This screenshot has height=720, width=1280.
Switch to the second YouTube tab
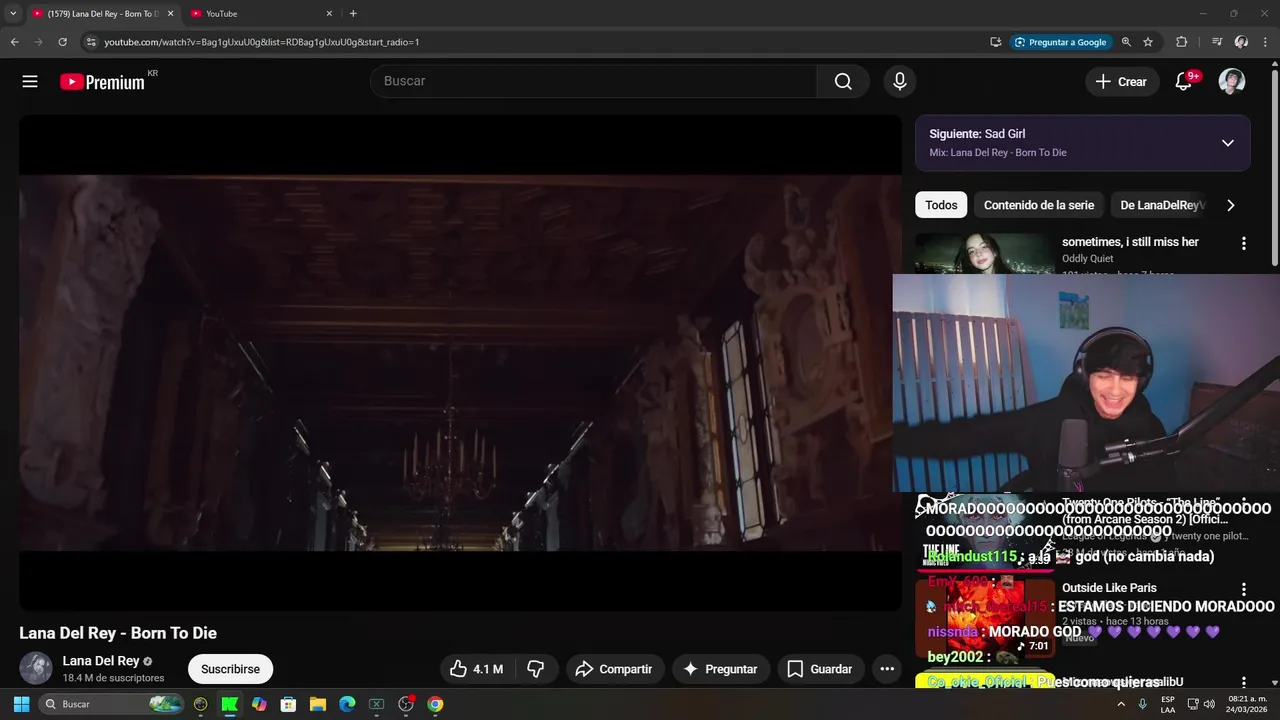262,14
